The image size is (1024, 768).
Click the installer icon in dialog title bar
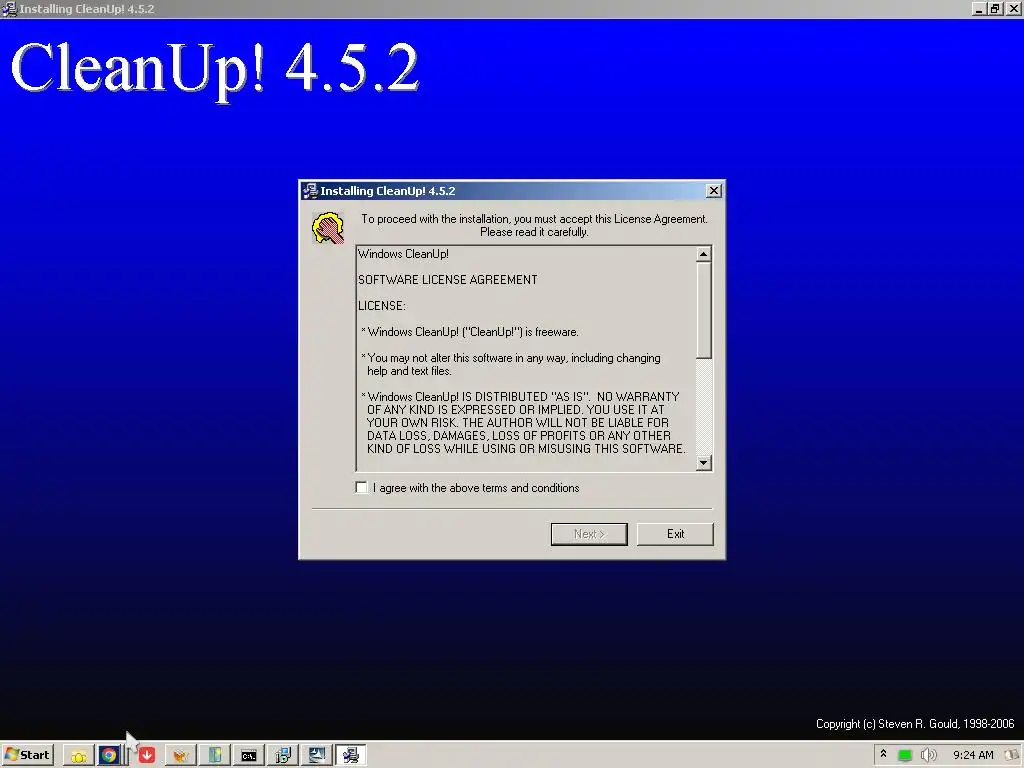(x=310, y=191)
